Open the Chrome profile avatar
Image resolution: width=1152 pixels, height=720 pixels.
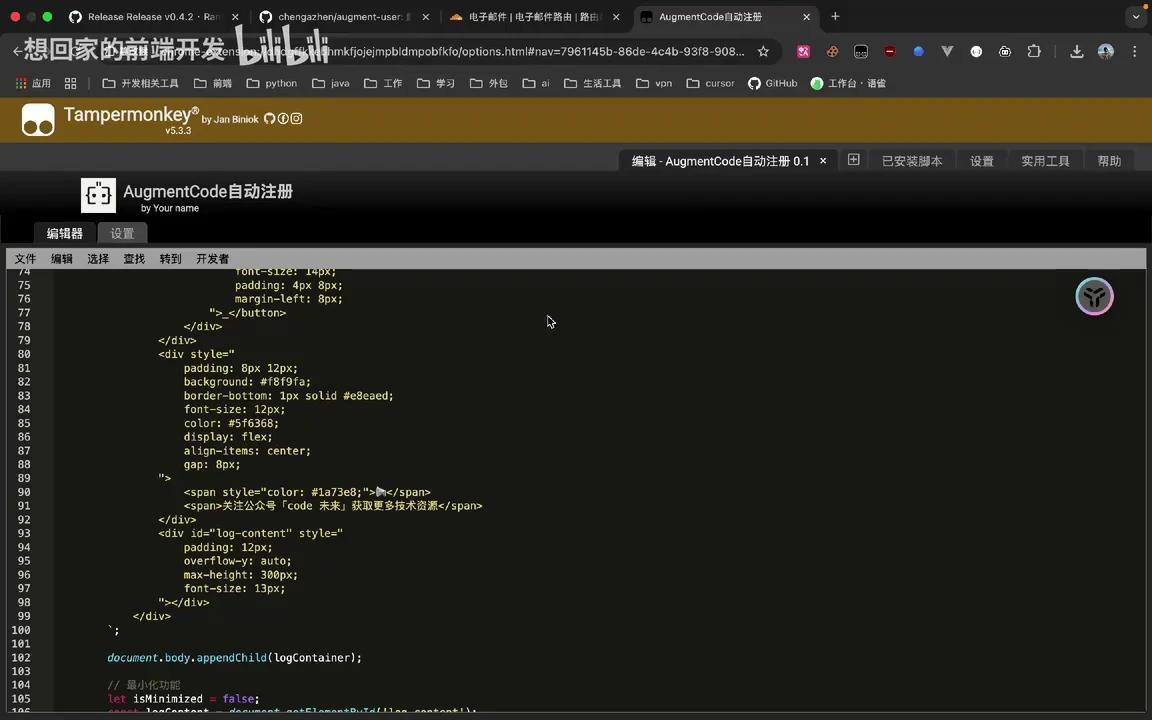coord(1105,51)
